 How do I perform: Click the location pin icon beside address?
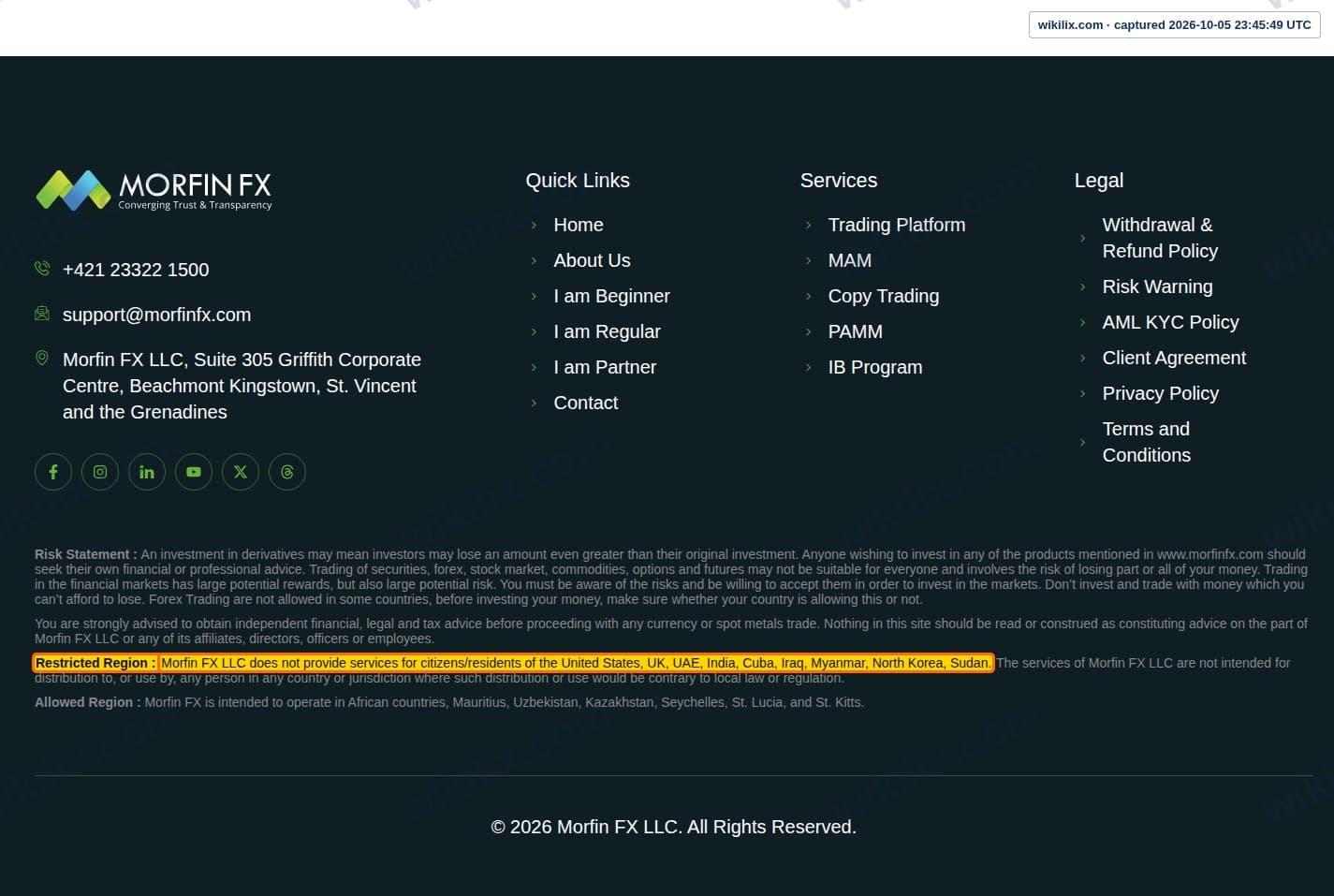[42, 358]
